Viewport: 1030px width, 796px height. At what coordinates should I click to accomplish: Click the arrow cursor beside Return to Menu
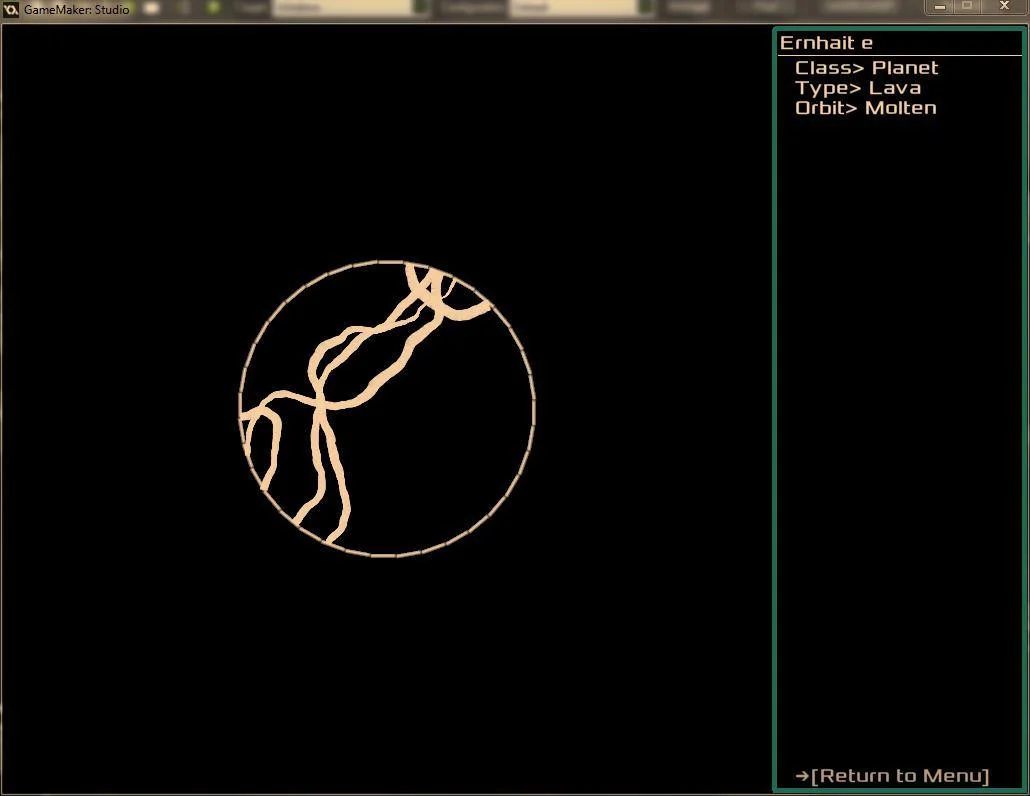coord(802,776)
